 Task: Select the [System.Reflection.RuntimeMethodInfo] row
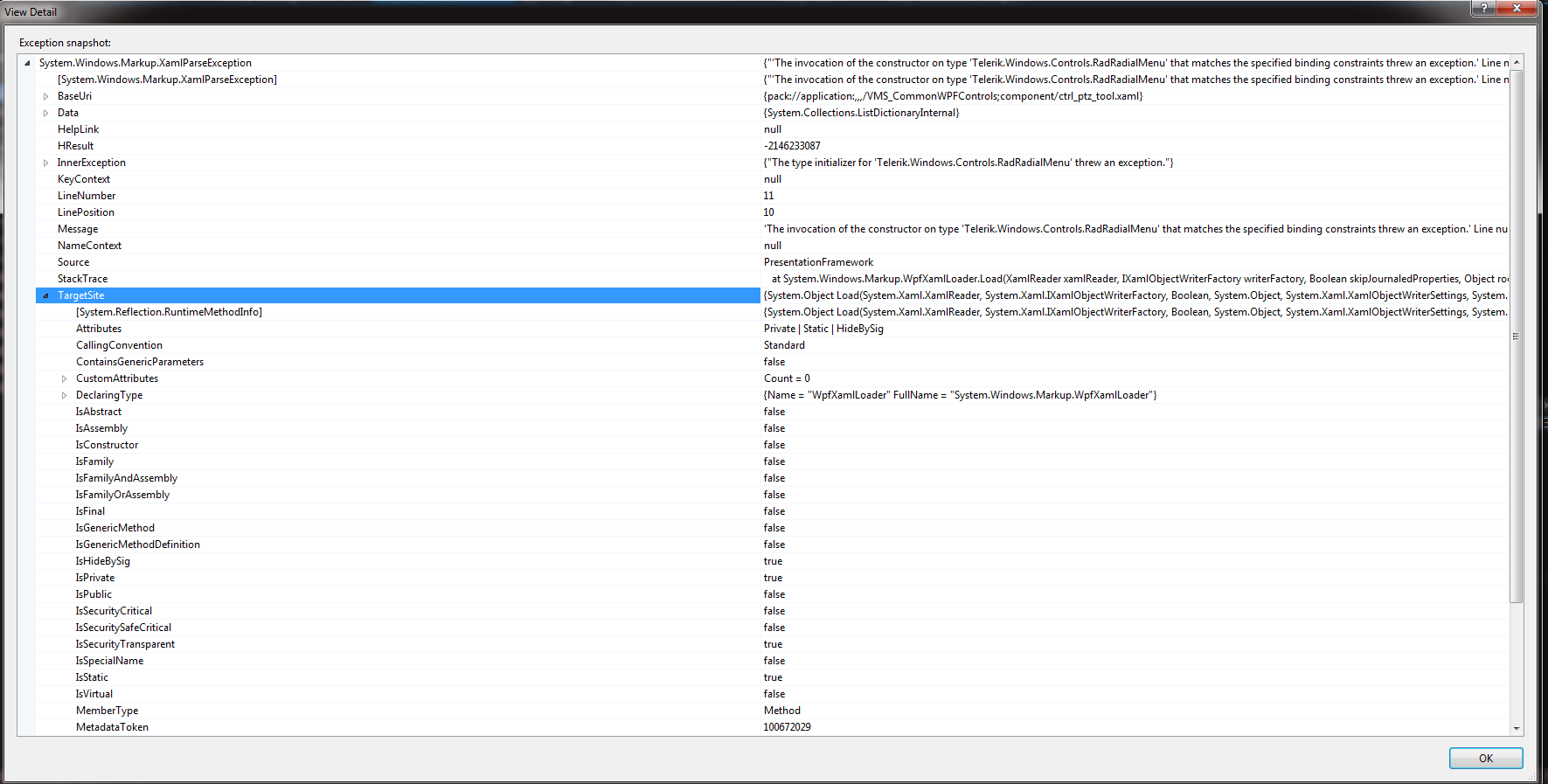coord(773,312)
